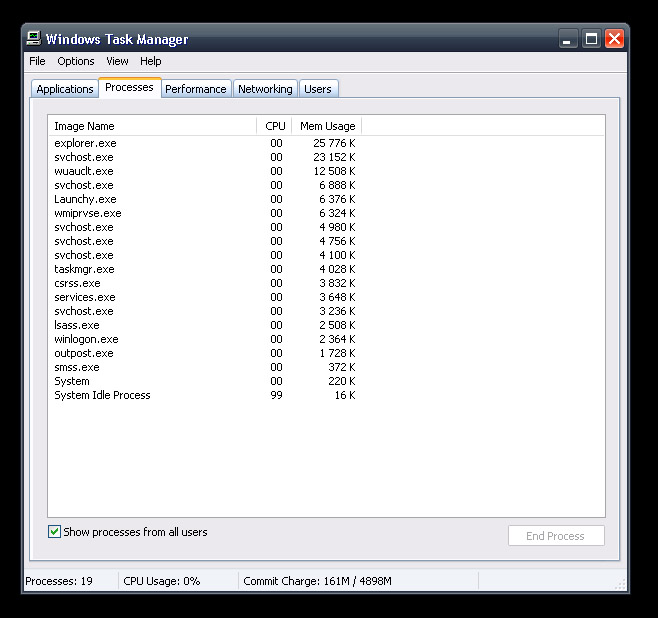Click the End Process button
This screenshot has width=658, height=618.
tap(556, 536)
